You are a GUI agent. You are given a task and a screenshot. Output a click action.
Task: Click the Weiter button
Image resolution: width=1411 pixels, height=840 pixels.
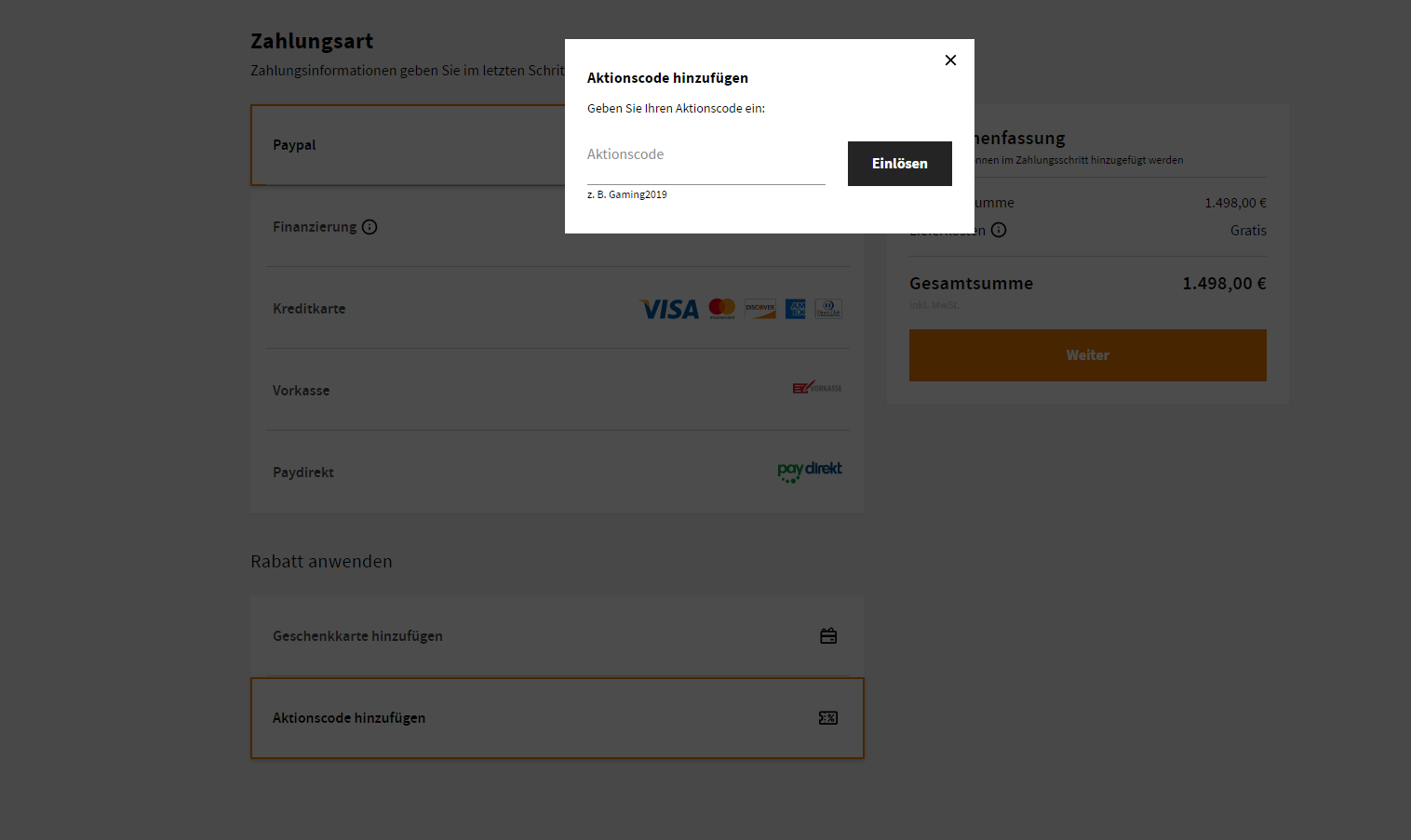[1087, 355]
